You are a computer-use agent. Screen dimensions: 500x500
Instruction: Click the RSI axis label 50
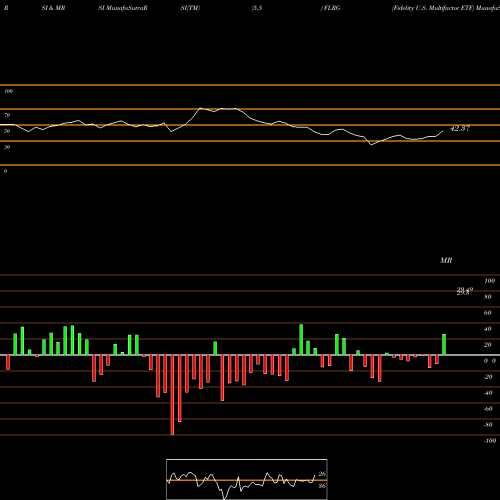pyautogui.click(x=7, y=131)
